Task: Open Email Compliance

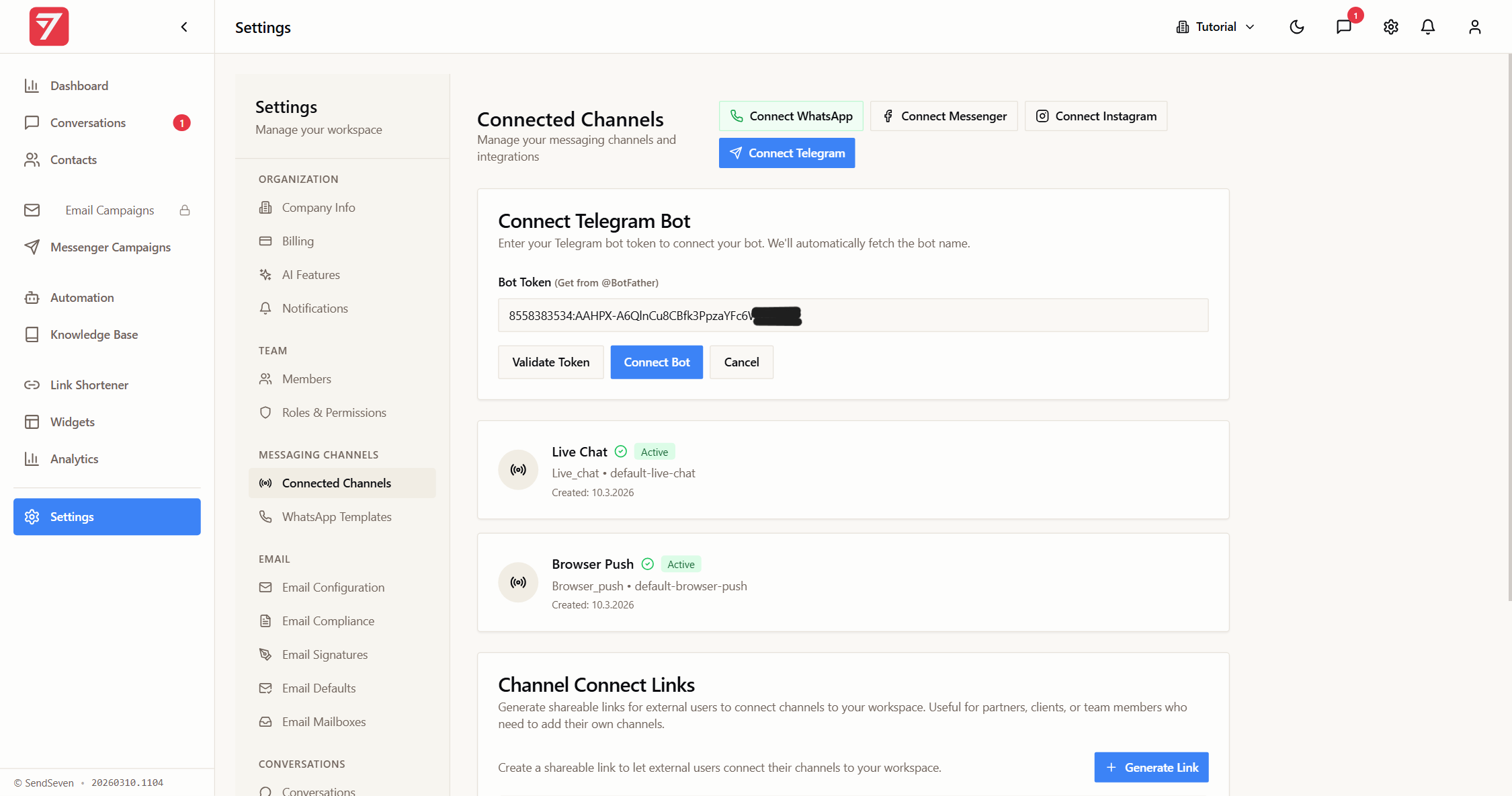Action: coord(342,621)
